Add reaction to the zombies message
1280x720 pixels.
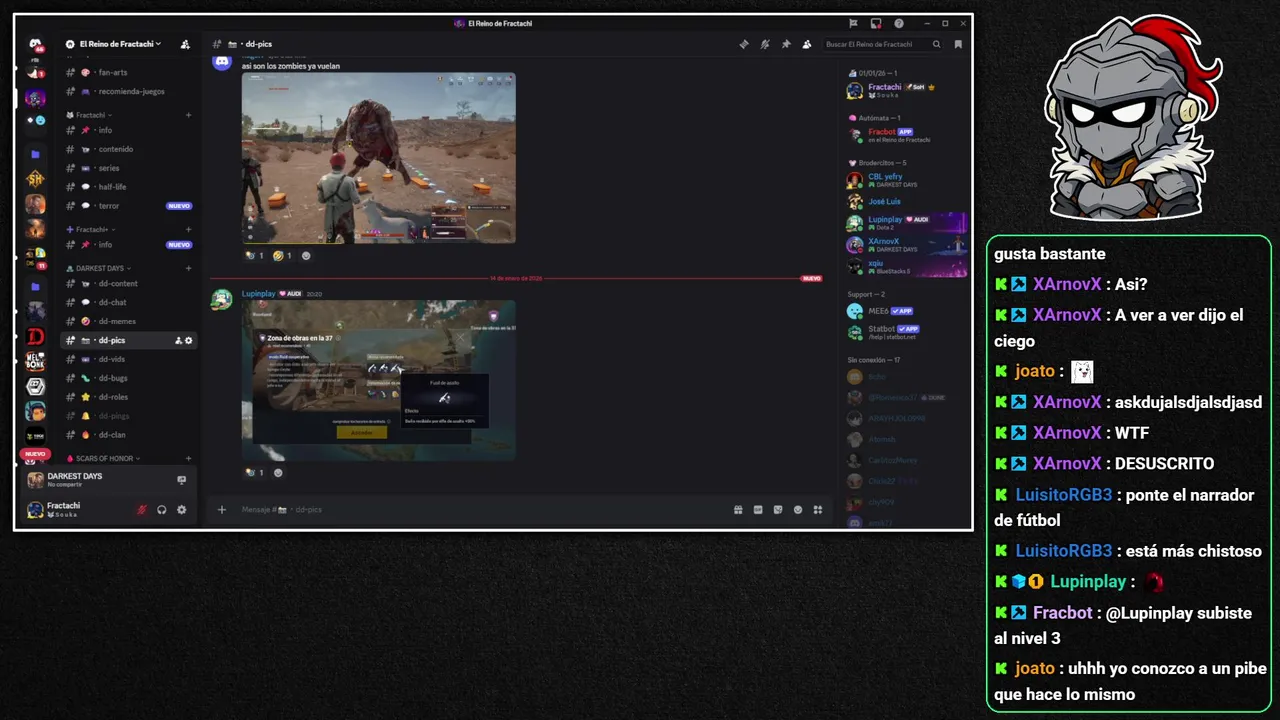point(306,256)
